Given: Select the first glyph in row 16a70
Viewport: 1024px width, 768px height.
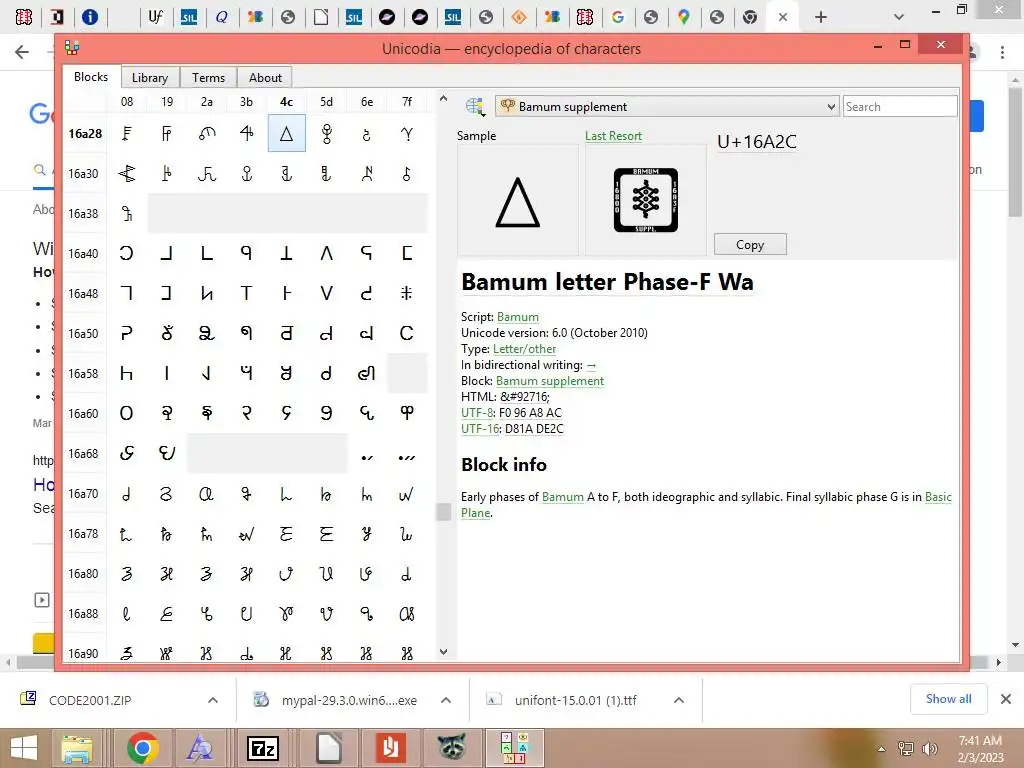Looking at the screenshot, I should (127, 494).
